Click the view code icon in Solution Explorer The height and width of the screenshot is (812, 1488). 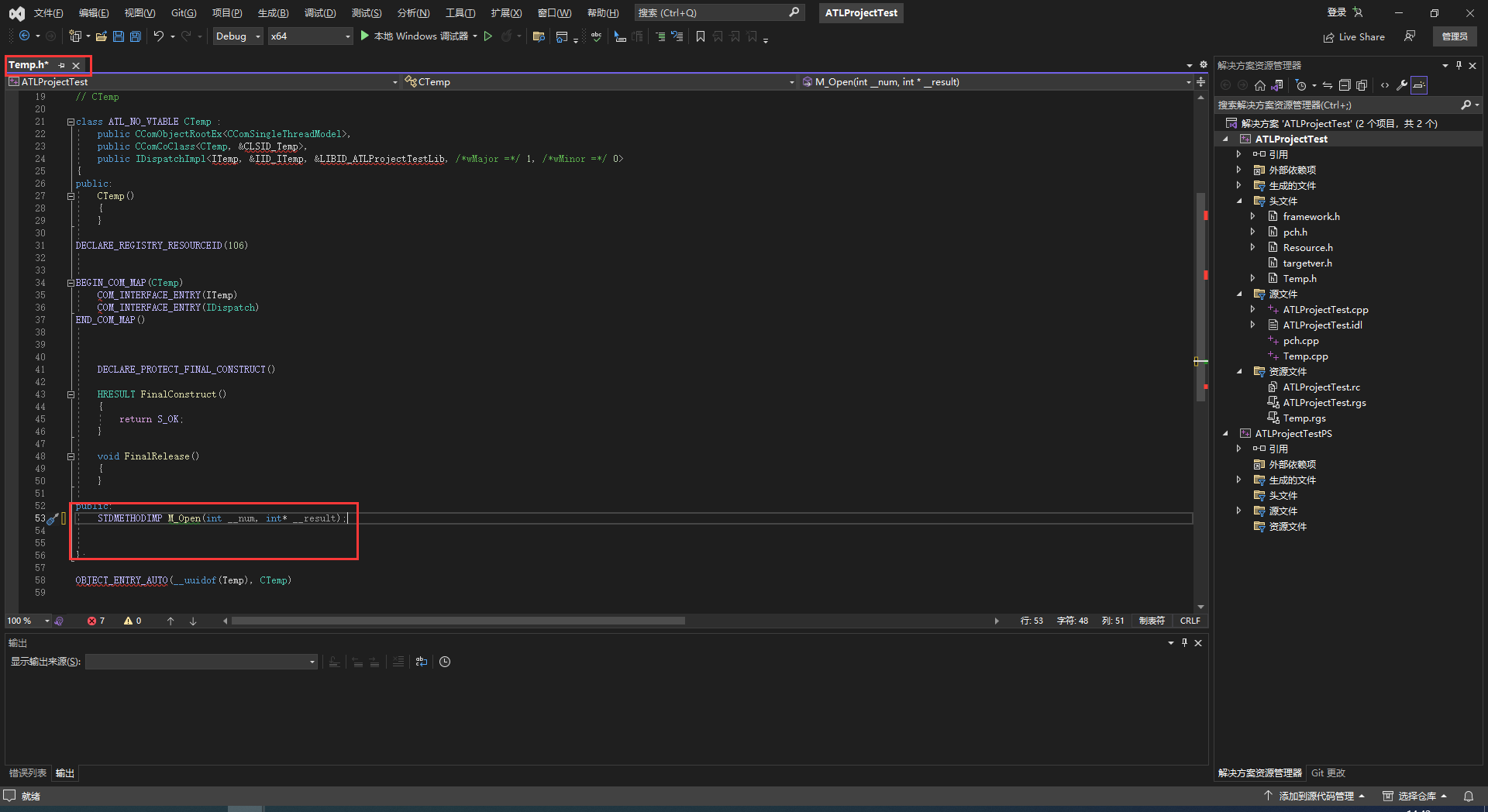click(x=1385, y=85)
